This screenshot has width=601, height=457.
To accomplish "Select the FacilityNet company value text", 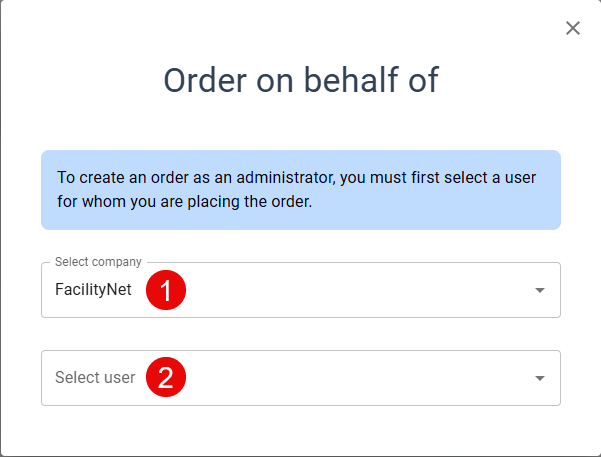I will (x=93, y=289).
